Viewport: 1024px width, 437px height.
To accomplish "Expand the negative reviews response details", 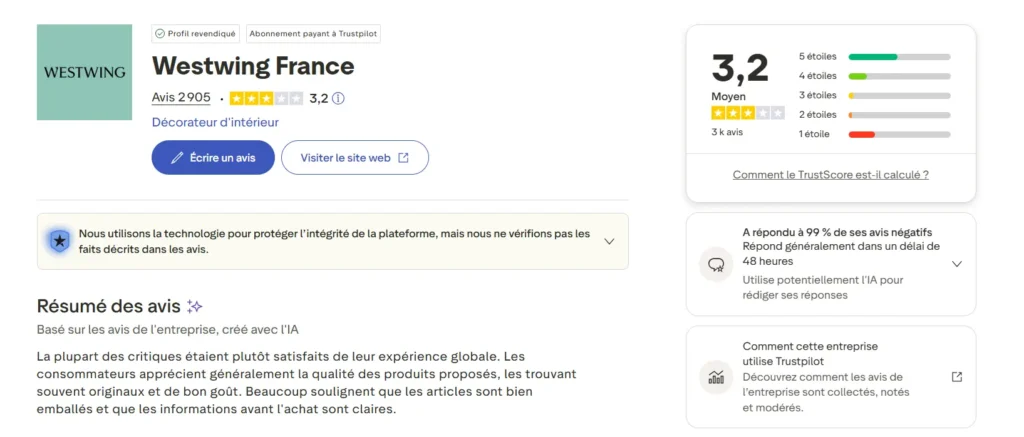I will click(956, 264).
